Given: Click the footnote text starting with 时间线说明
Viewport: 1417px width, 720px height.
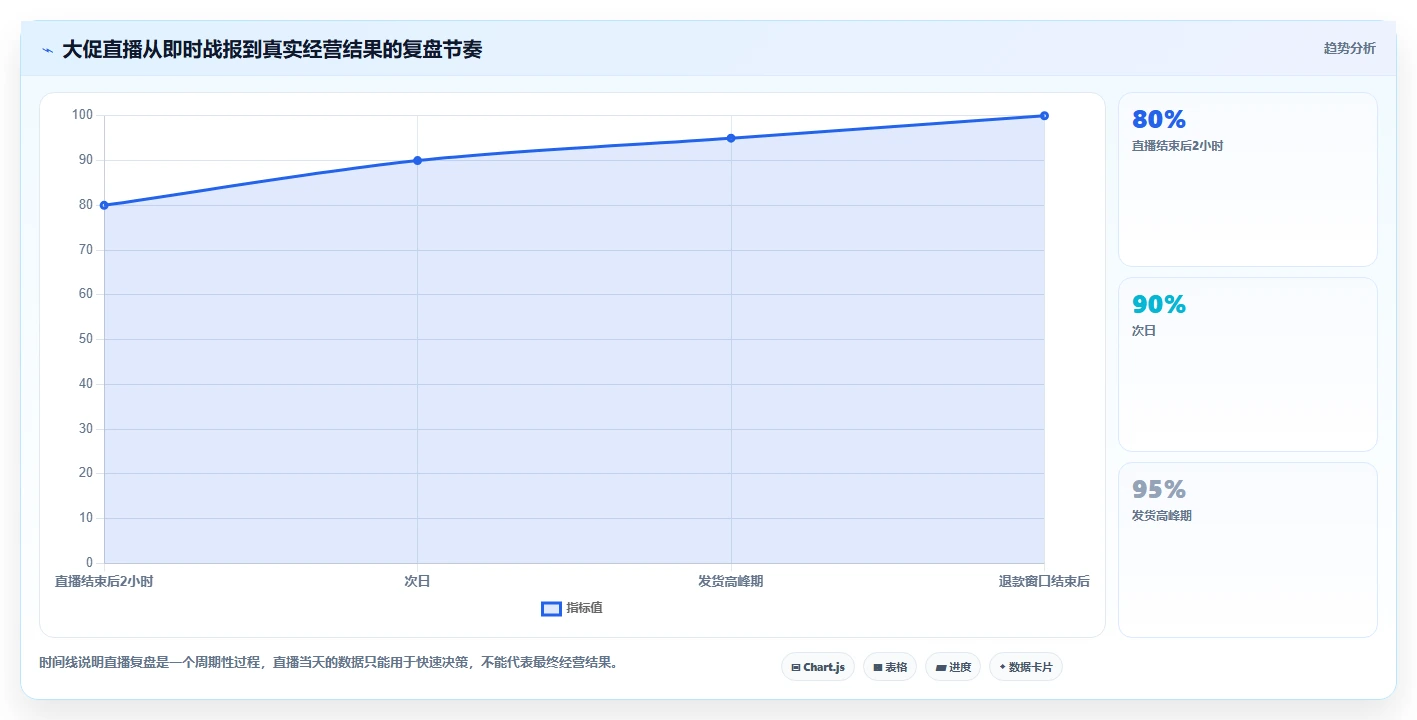Looking at the screenshot, I should pos(328,662).
